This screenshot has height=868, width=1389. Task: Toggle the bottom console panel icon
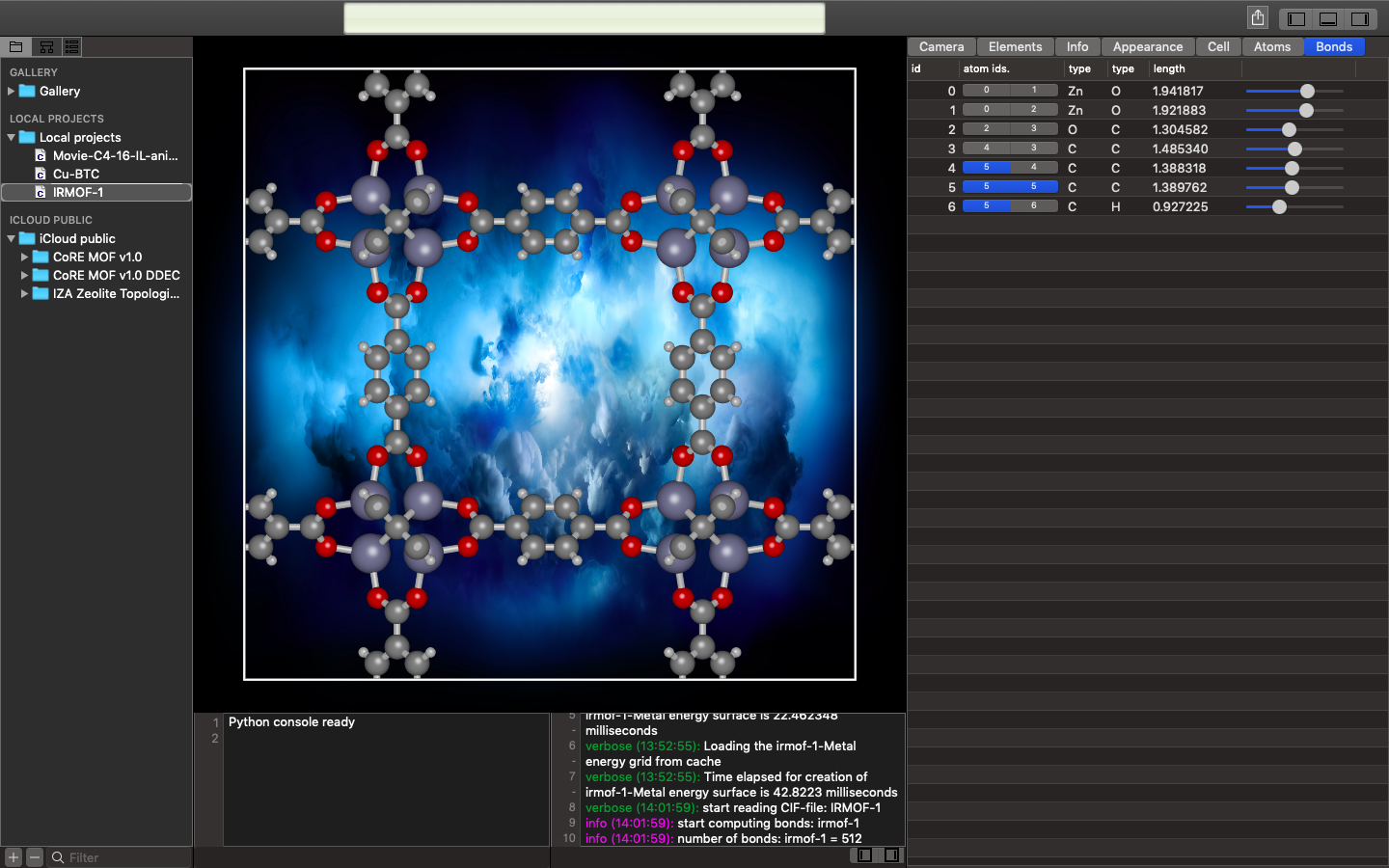coord(1328,18)
